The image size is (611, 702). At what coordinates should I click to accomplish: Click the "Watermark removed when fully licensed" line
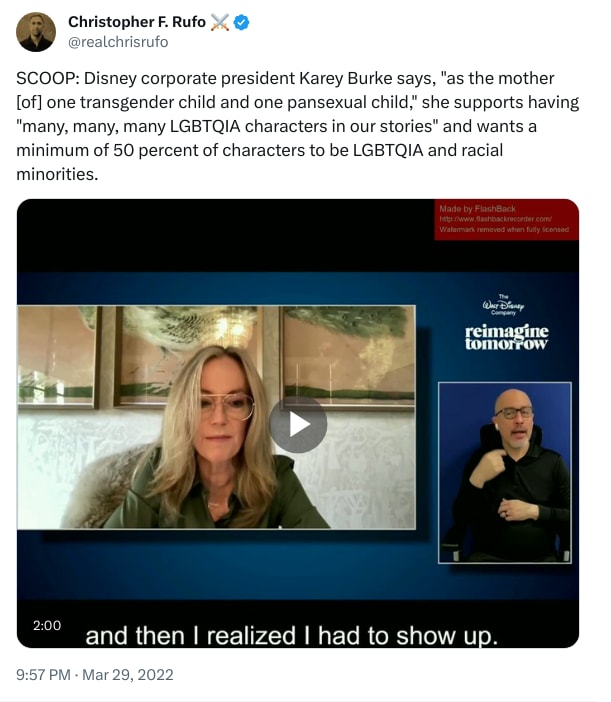pyautogui.click(x=504, y=229)
